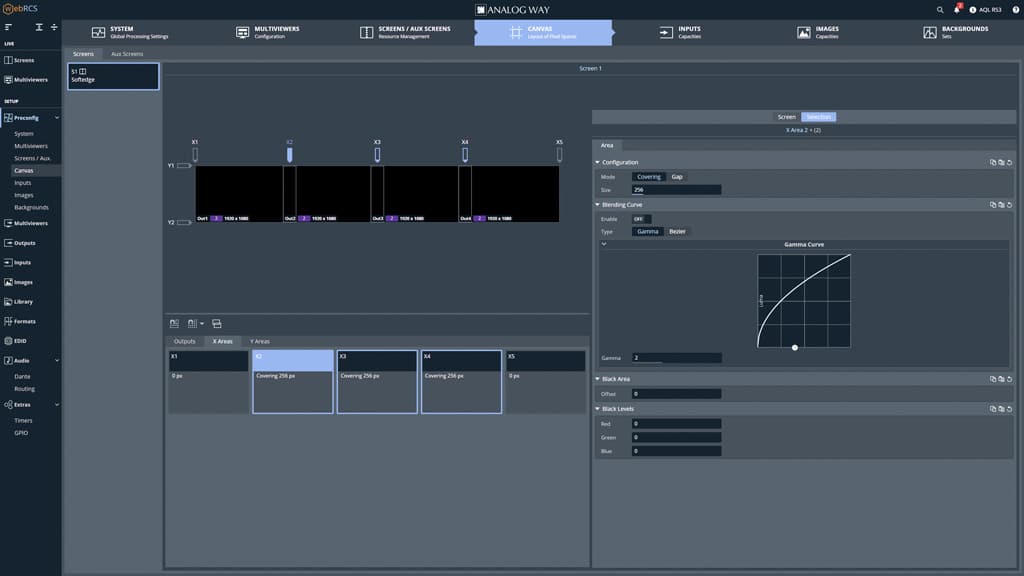Open the notifications bell
This screenshot has height=576, width=1024.
pos(956,10)
